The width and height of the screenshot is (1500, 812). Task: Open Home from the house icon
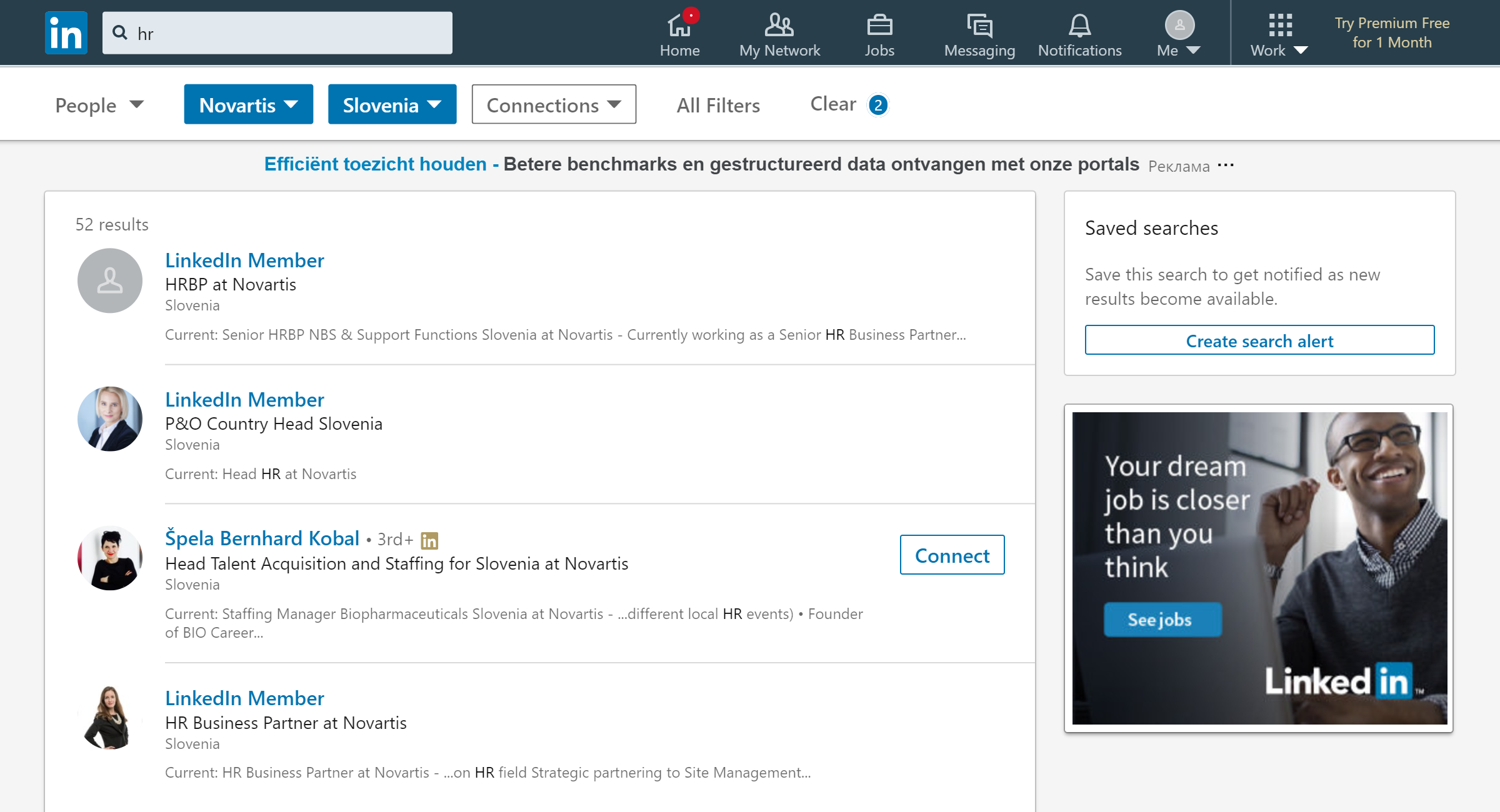[x=679, y=26]
